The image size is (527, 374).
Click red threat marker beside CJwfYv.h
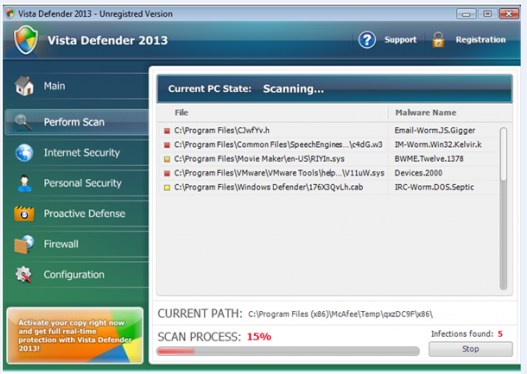point(167,131)
